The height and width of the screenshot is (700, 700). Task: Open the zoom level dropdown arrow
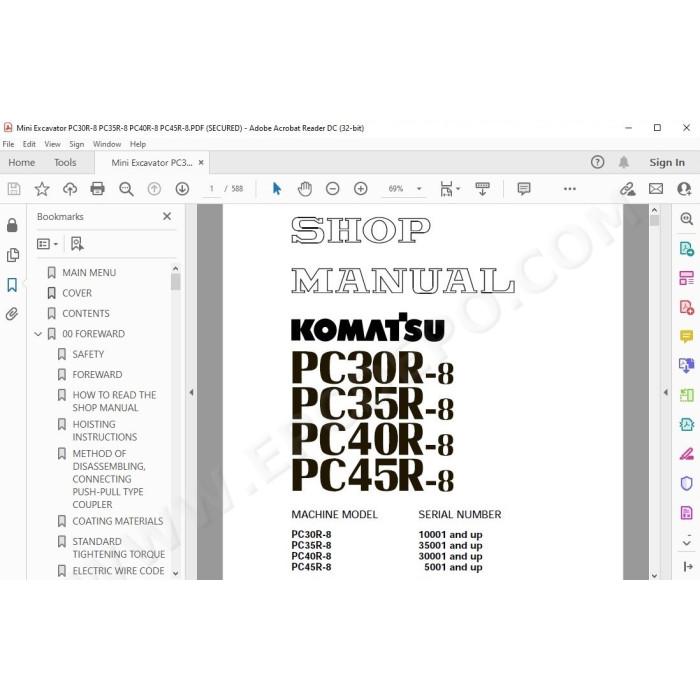pyautogui.click(x=419, y=189)
